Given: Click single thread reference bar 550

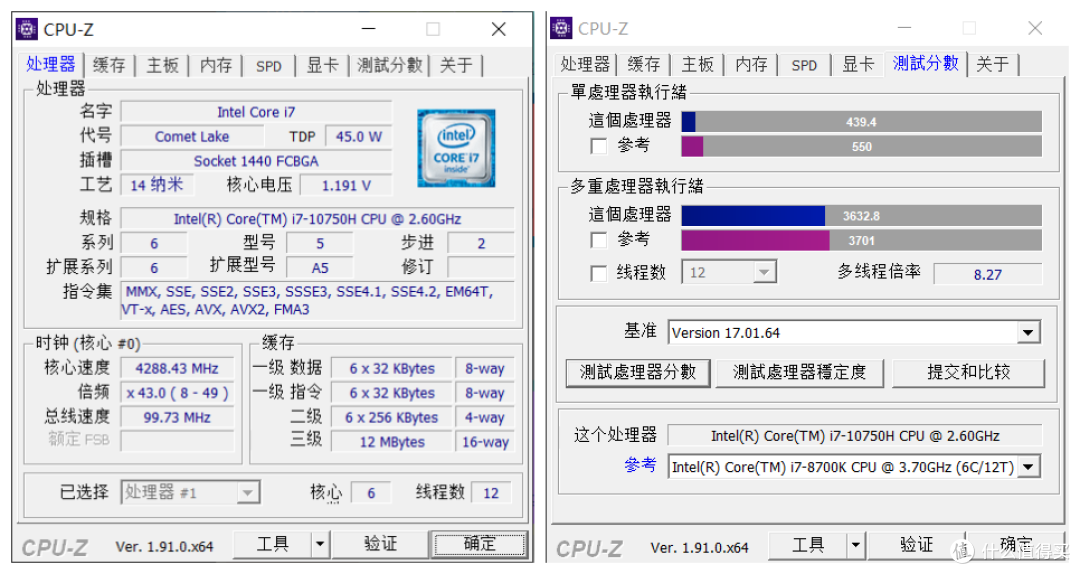Looking at the screenshot, I should click(x=862, y=147).
